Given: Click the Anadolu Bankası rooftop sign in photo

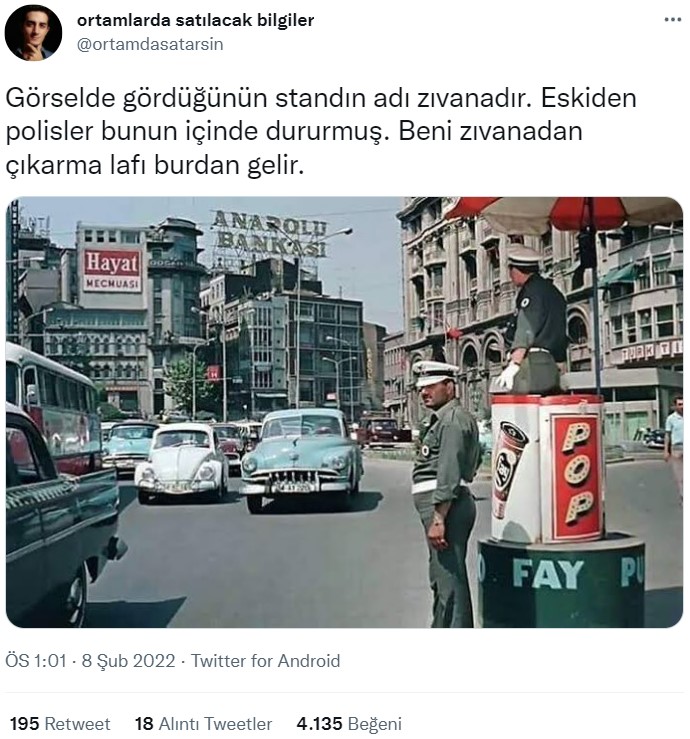Looking at the screenshot, I should click(270, 234).
